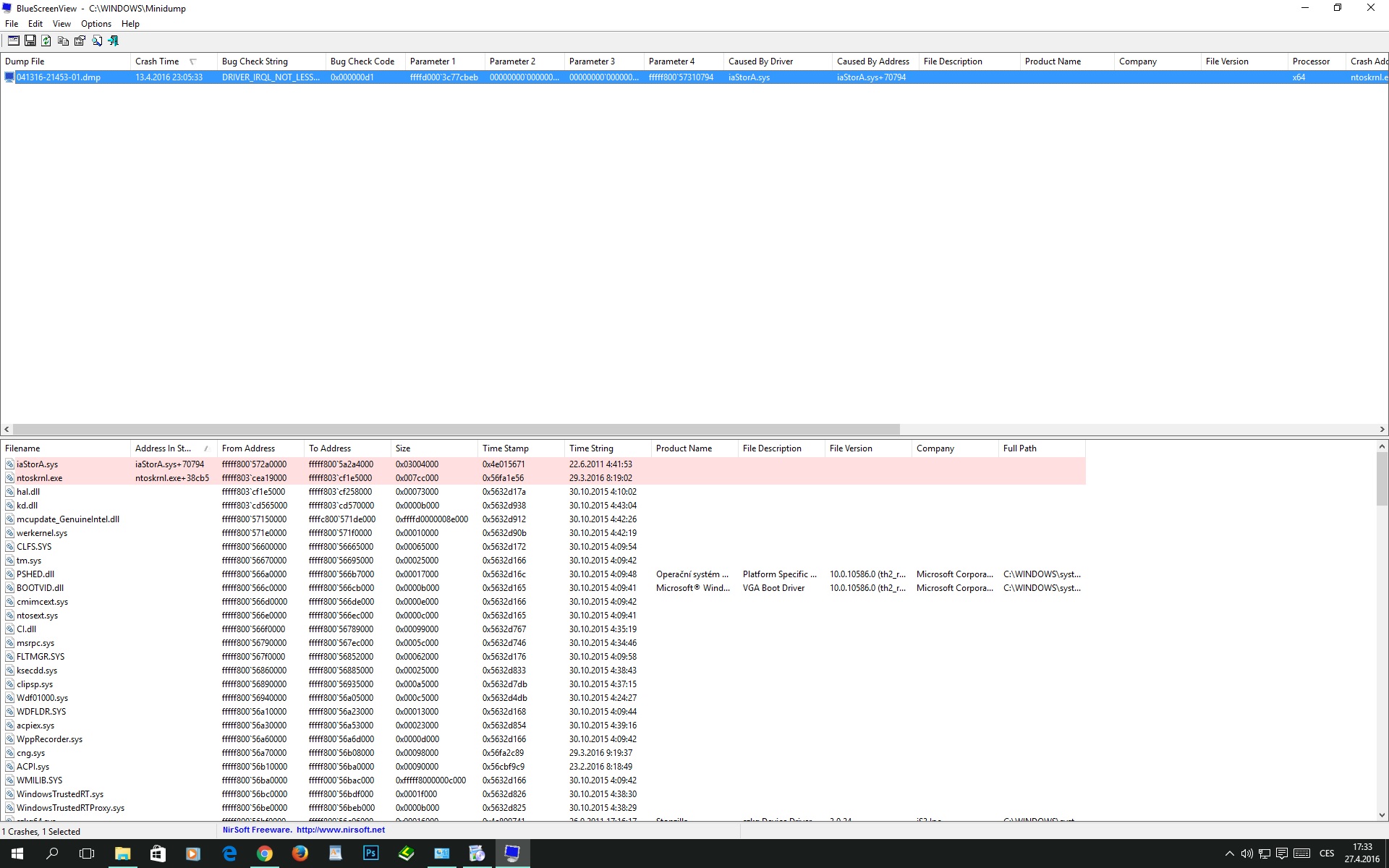The width and height of the screenshot is (1389, 868).
Task: Open the View menu
Action: pos(61,24)
